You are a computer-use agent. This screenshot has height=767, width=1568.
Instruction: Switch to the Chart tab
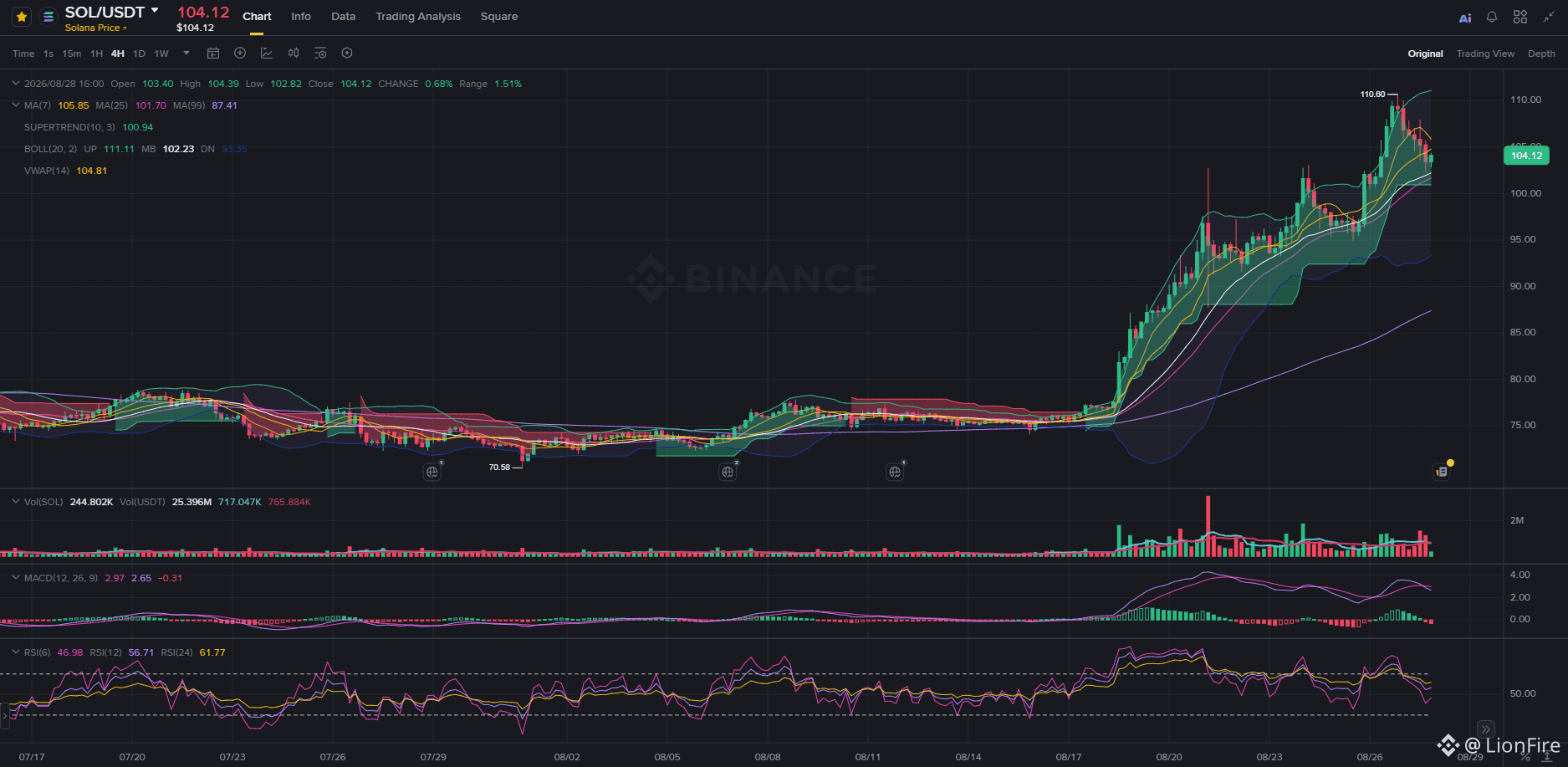click(257, 17)
